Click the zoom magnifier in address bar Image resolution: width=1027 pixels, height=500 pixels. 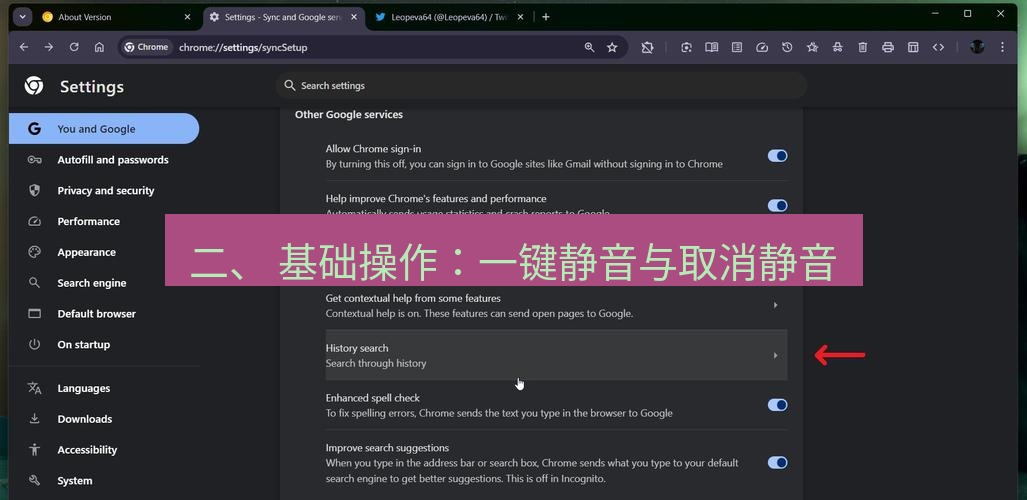[x=589, y=47]
